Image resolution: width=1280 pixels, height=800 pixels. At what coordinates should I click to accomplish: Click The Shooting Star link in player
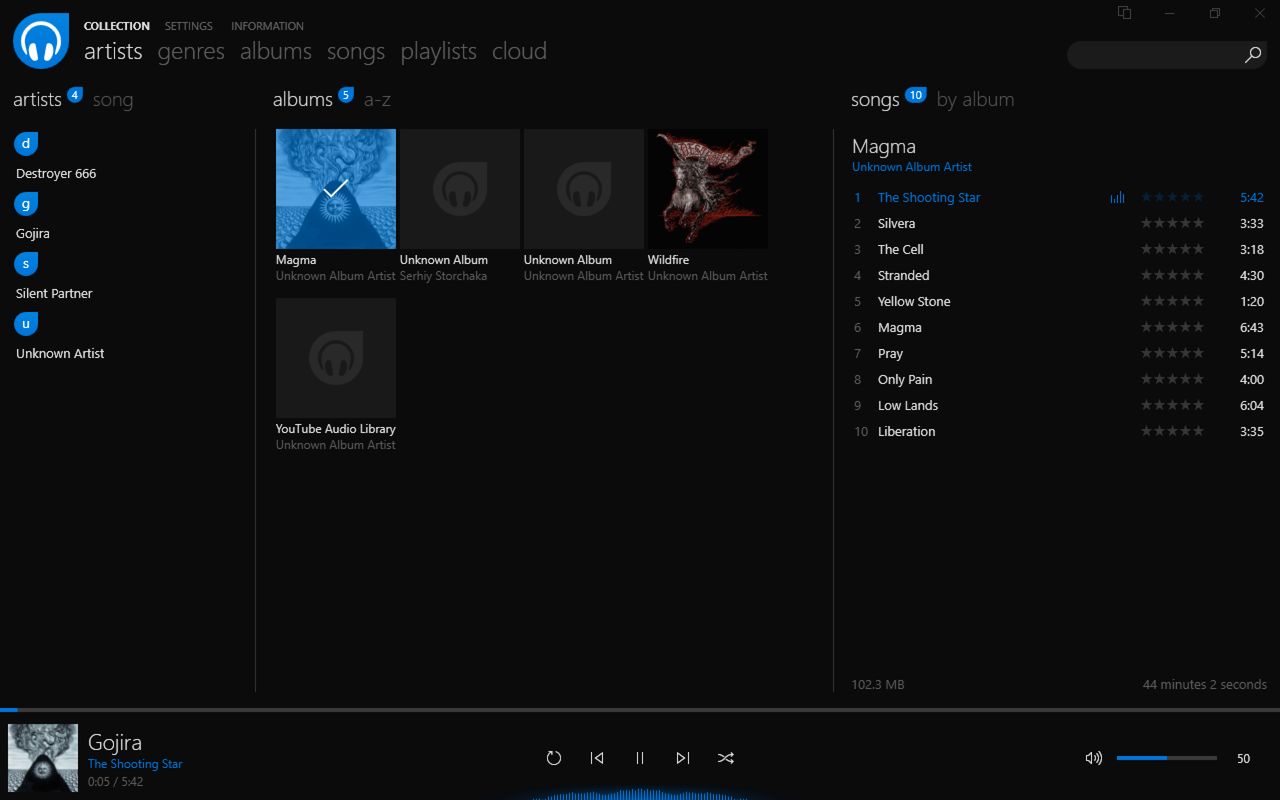click(x=135, y=764)
